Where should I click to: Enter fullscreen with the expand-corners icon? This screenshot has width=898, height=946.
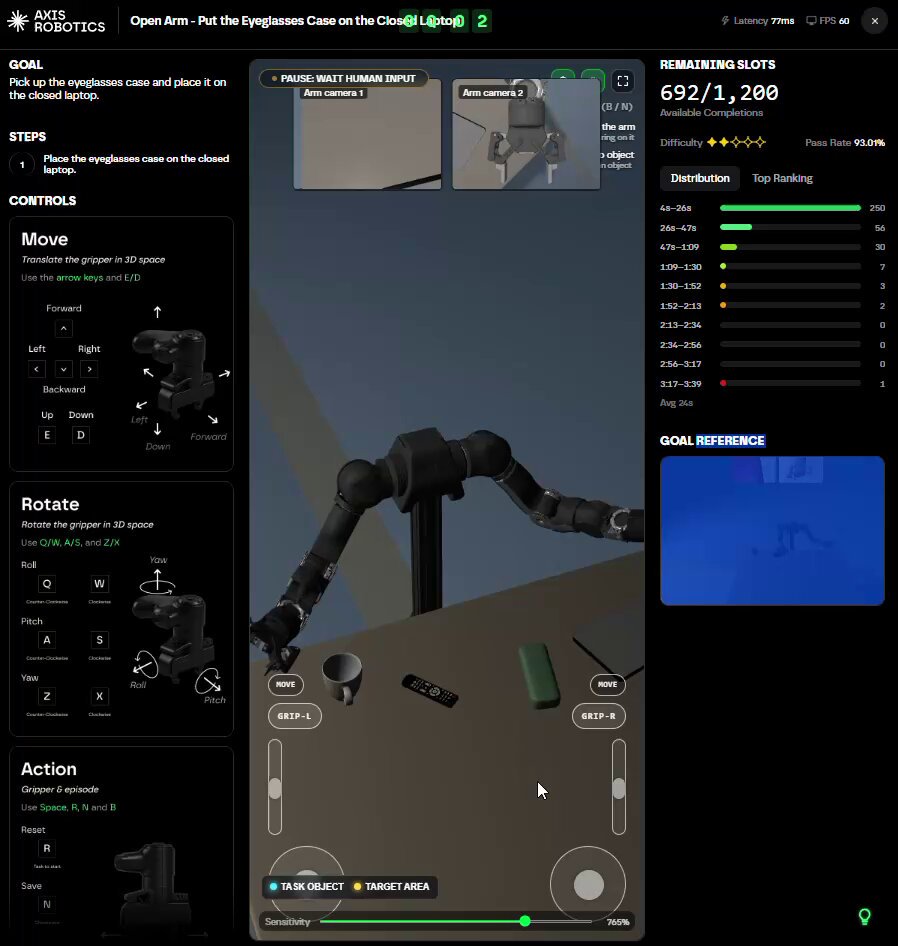click(623, 81)
